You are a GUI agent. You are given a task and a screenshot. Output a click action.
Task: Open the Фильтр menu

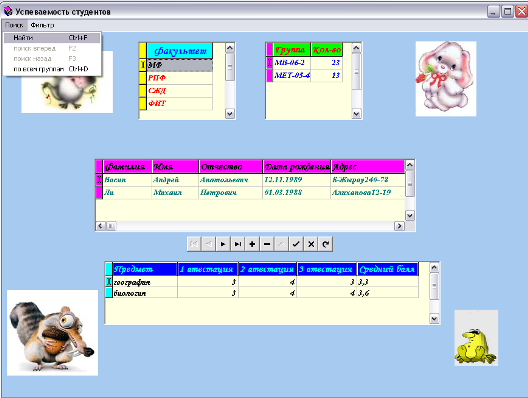(42, 25)
